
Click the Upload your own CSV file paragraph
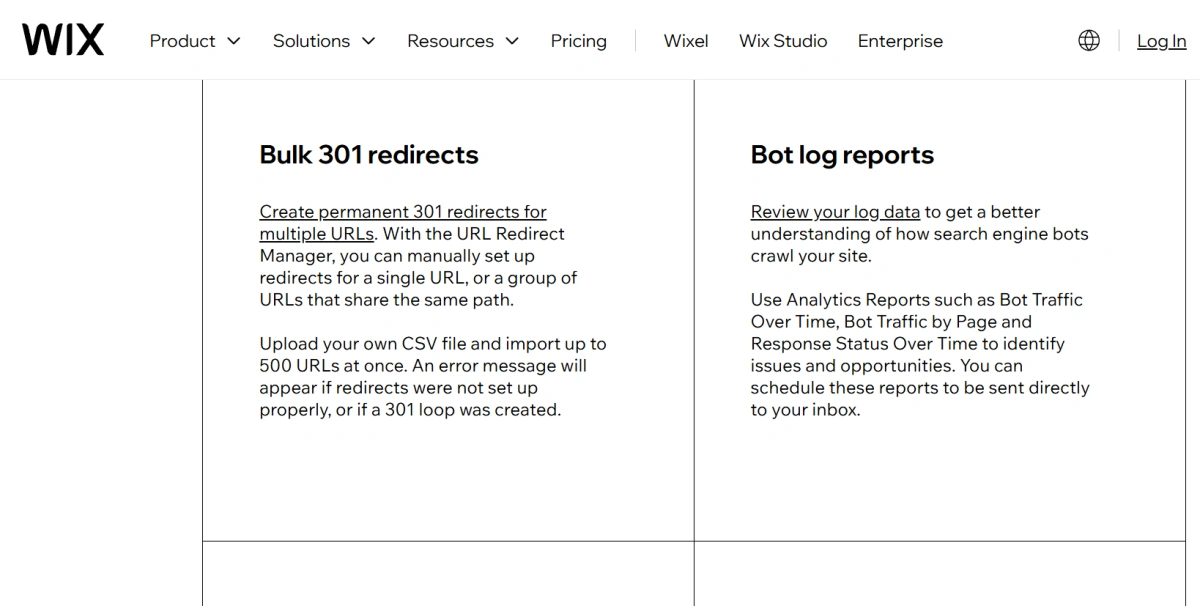tap(433, 377)
